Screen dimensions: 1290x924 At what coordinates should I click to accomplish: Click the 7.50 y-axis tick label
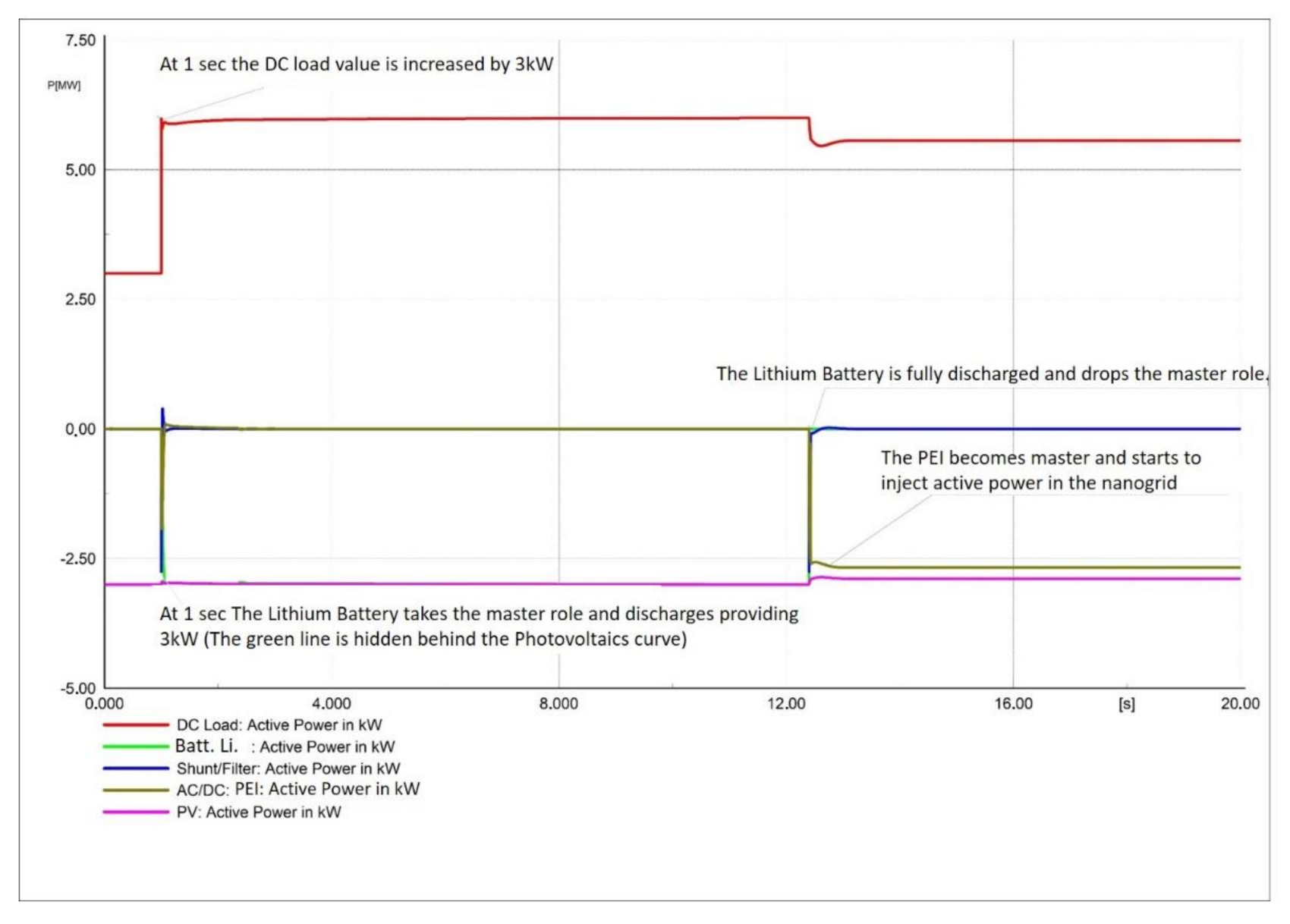(80, 40)
